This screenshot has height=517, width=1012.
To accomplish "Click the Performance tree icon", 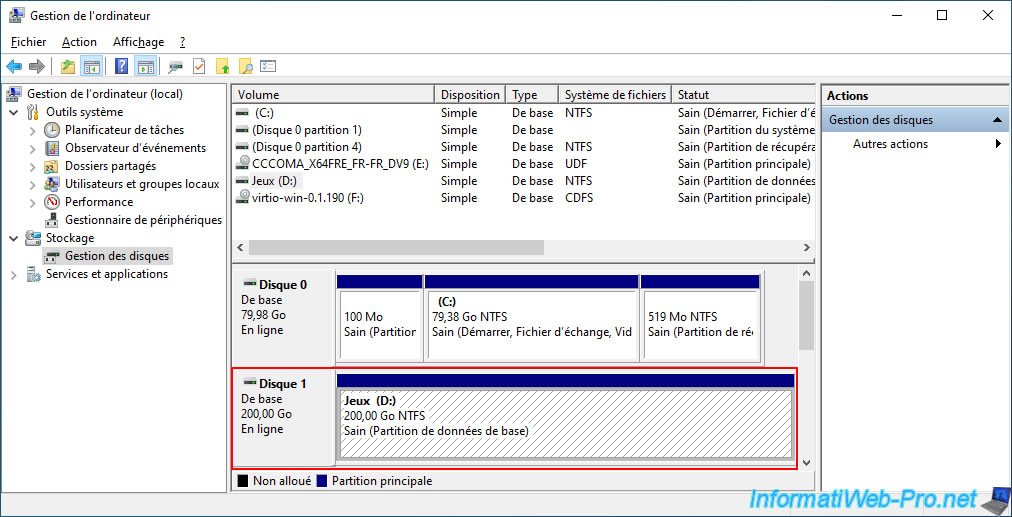I will click(x=52, y=202).
